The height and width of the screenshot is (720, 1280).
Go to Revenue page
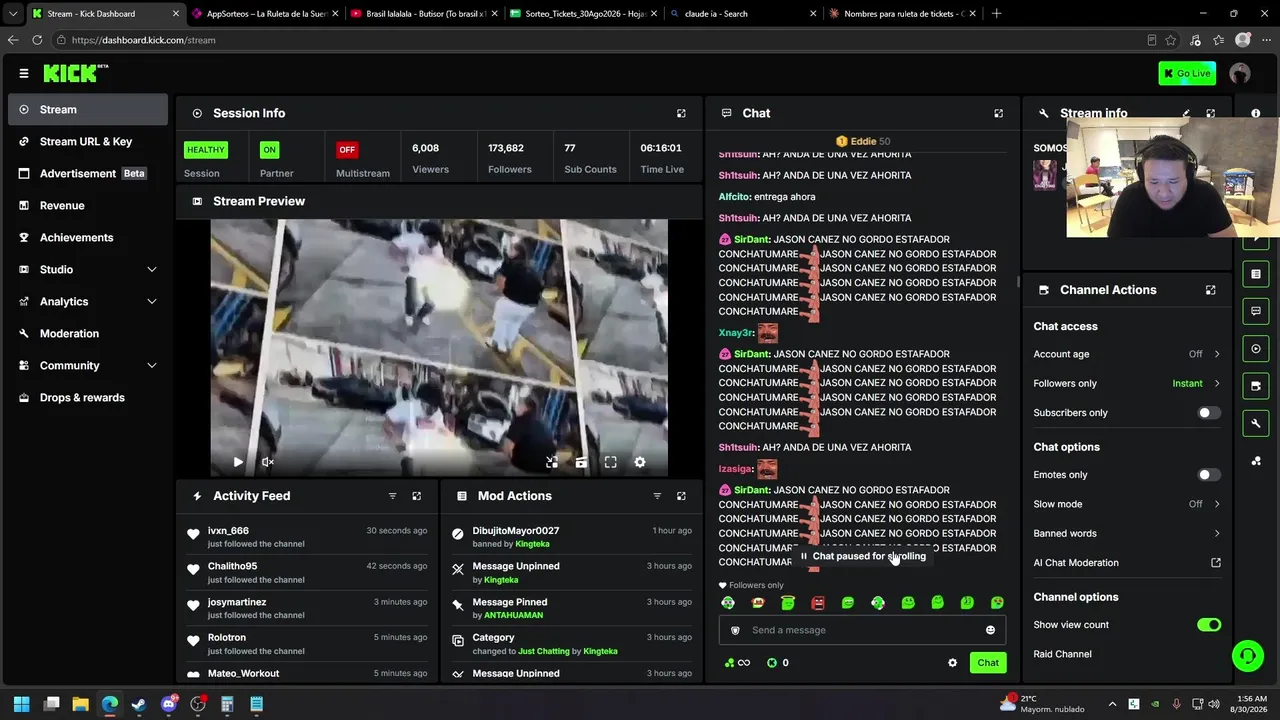[x=88, y=205]
